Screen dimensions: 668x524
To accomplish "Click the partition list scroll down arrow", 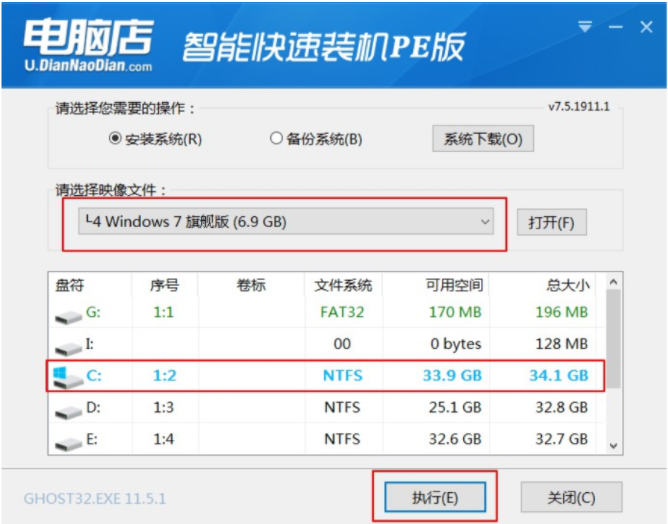I will (x=613, y=446).
